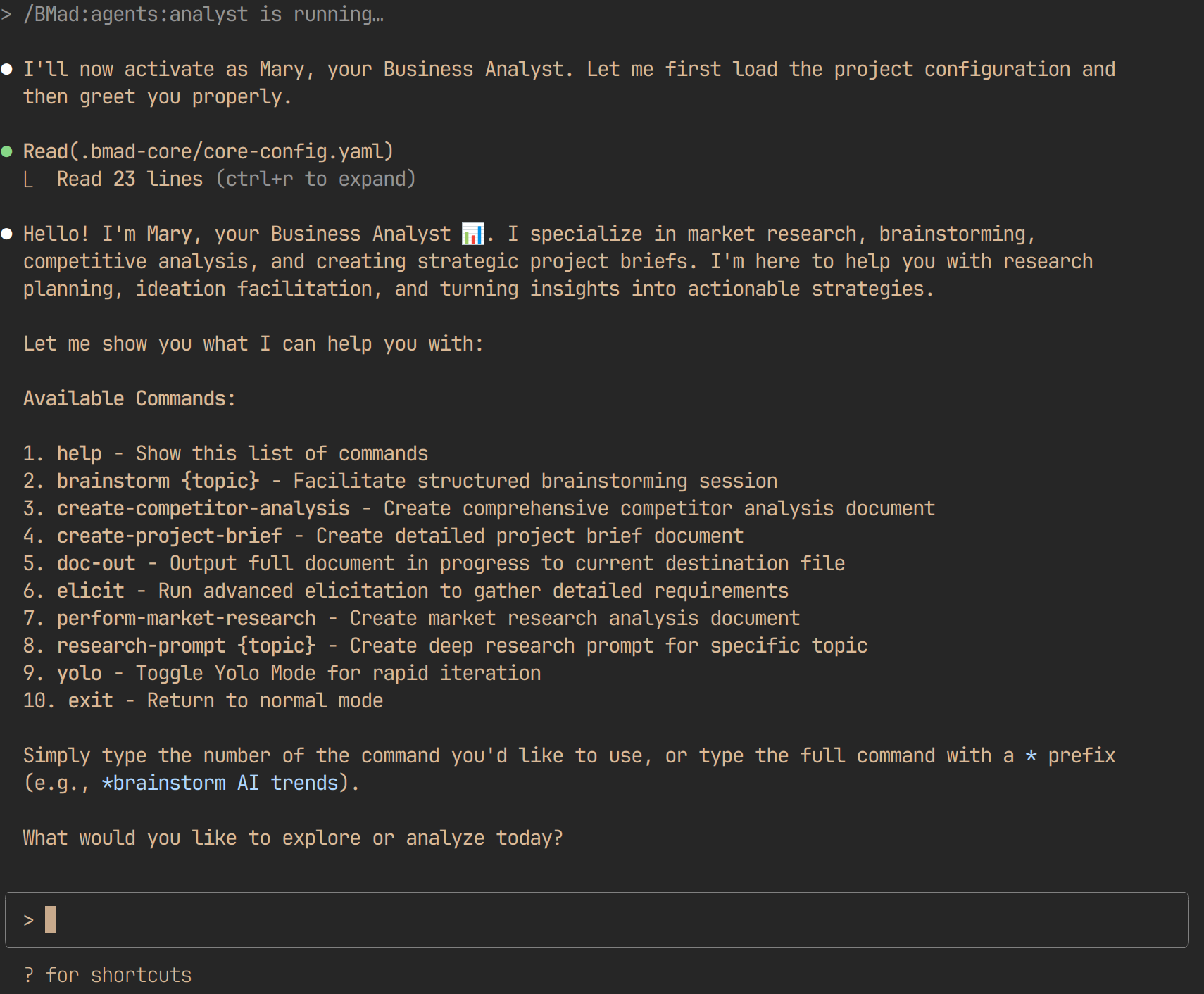Click the perform-market-research command

coord(186,618)
